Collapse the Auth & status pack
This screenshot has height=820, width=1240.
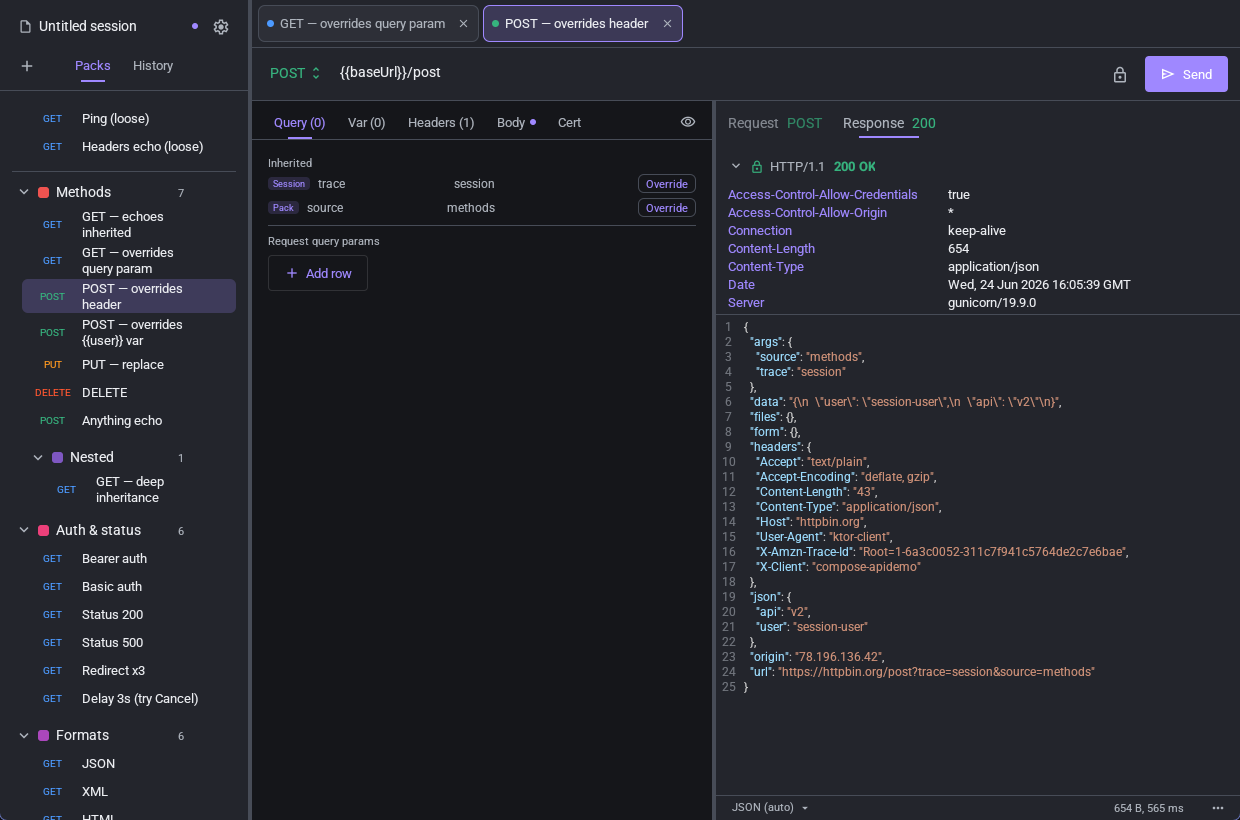tap(24, 530)
